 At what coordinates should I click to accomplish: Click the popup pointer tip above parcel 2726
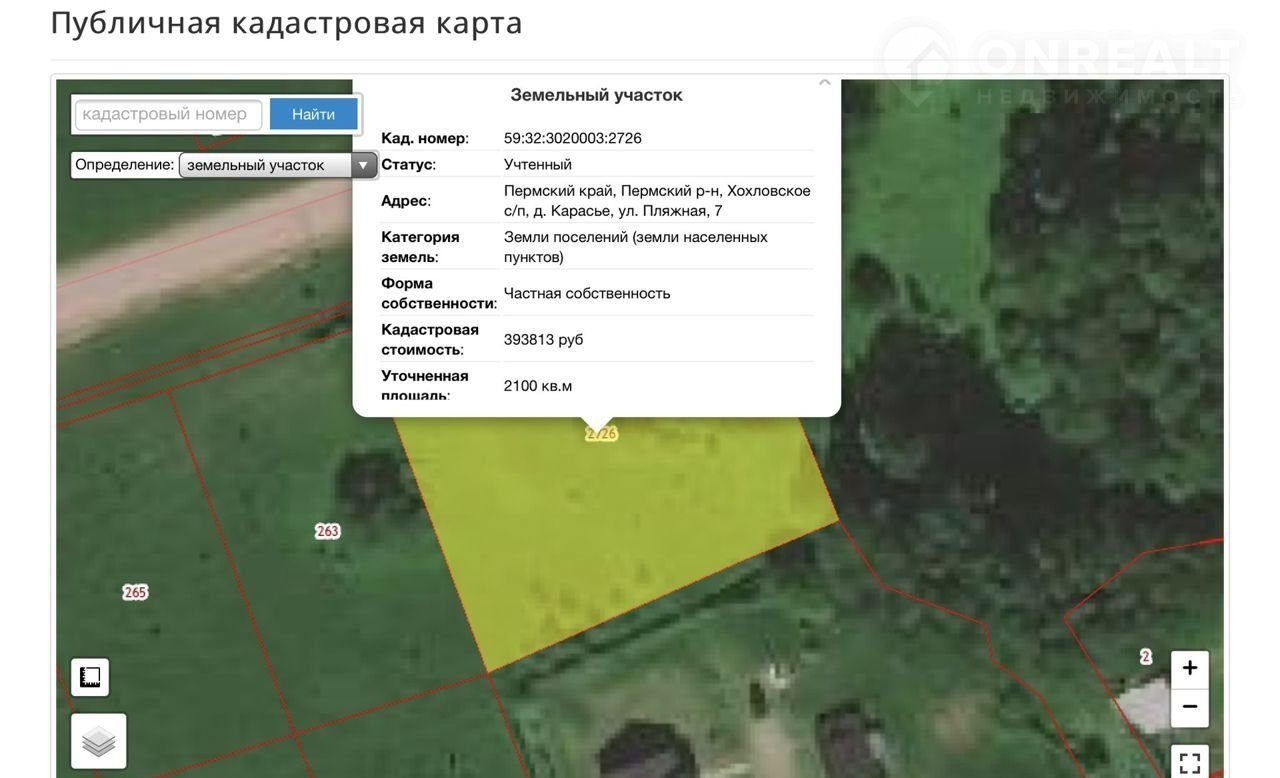(x=598, y=423)
